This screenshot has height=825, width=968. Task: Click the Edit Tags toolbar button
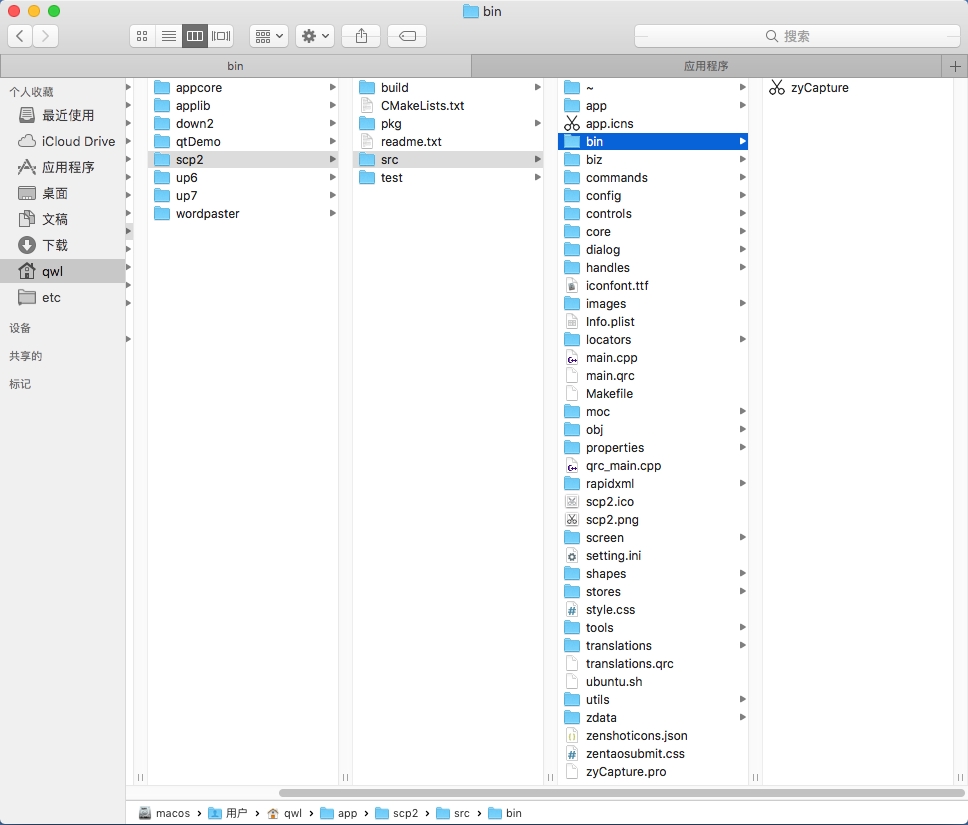406,36
